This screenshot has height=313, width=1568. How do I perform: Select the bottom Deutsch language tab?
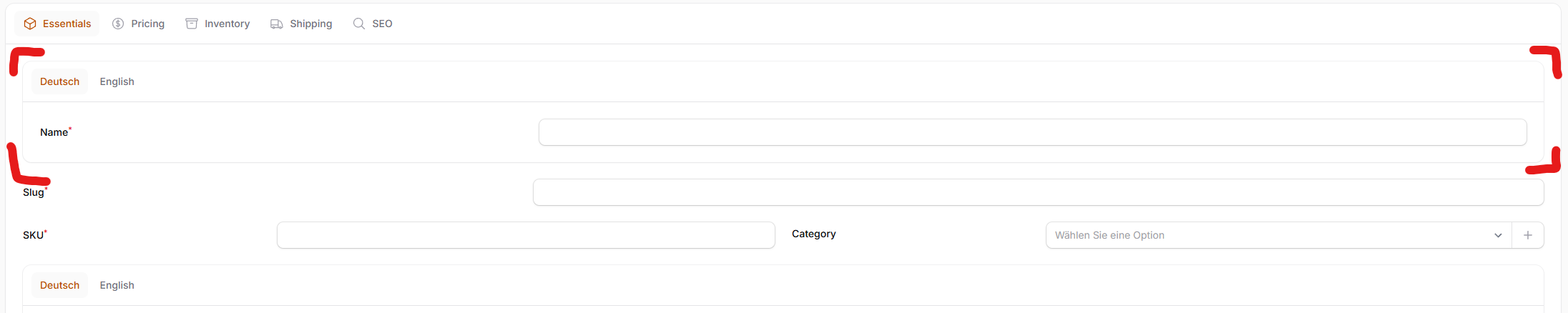(59, 285)
